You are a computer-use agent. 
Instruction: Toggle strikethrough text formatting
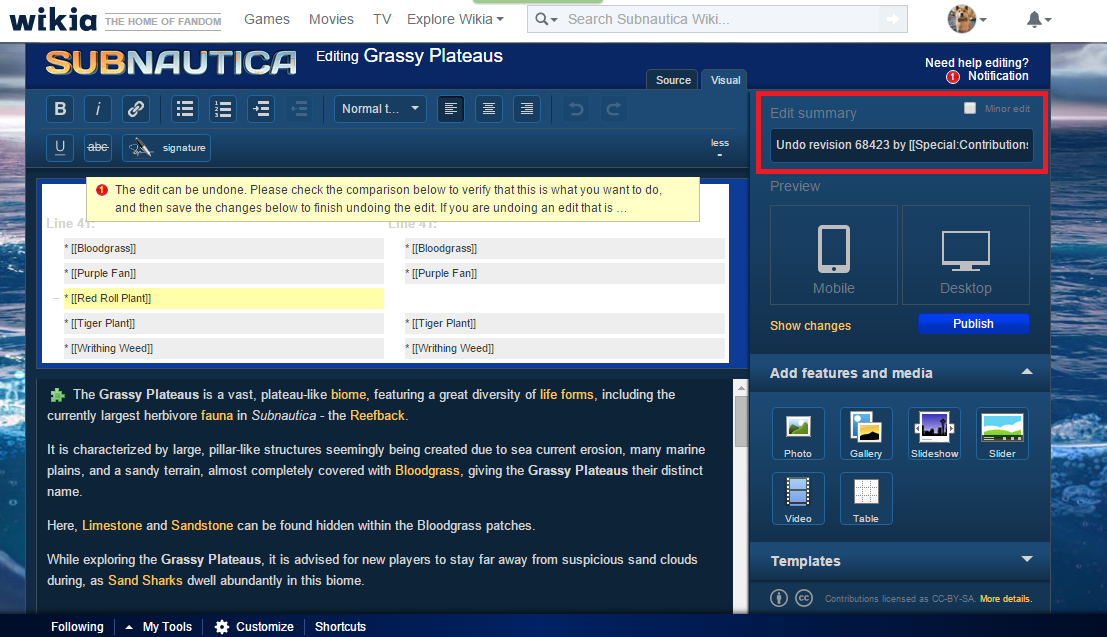pos(97,148)
